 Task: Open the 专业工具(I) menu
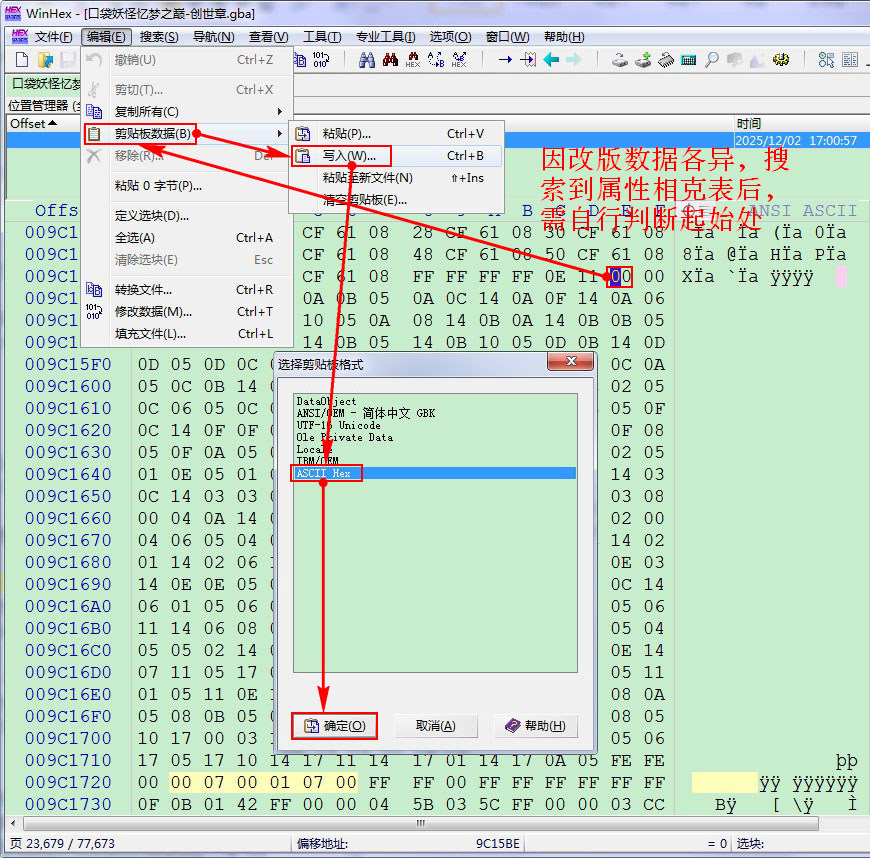[x=386, y=37]
